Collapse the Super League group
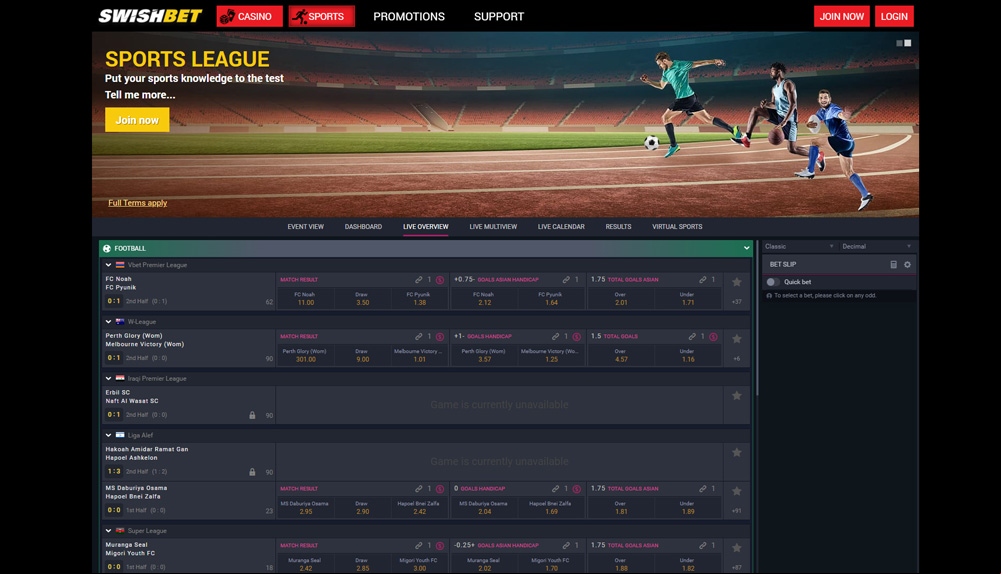Image resolution: width=1001 pixels, height=574 pixels. 109,531
